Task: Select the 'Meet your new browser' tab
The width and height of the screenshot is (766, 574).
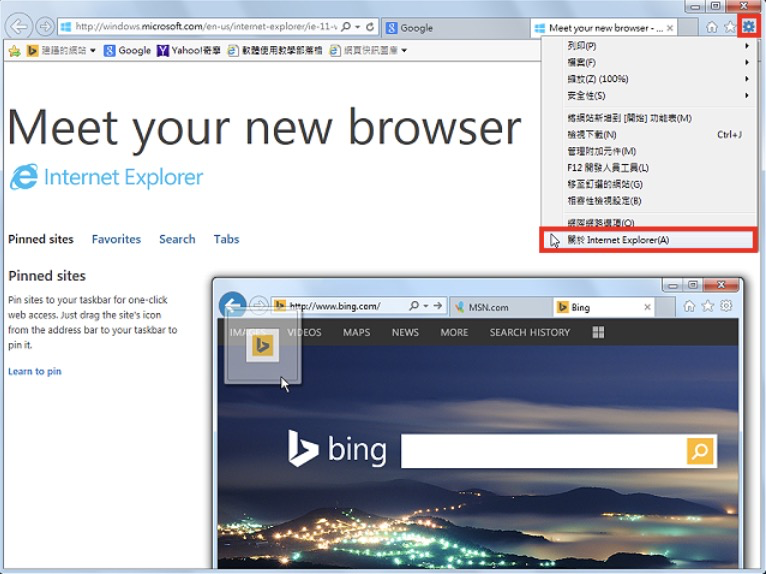Action: tap(604, 28)
